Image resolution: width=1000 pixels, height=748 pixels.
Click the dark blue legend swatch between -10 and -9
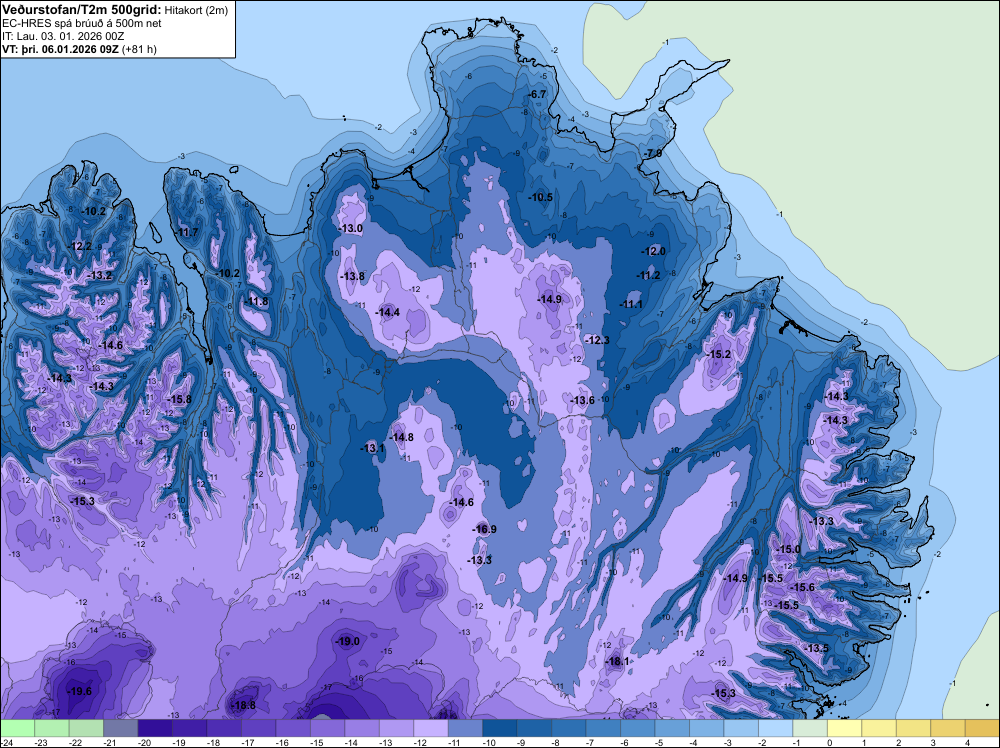tap(499, 729)
